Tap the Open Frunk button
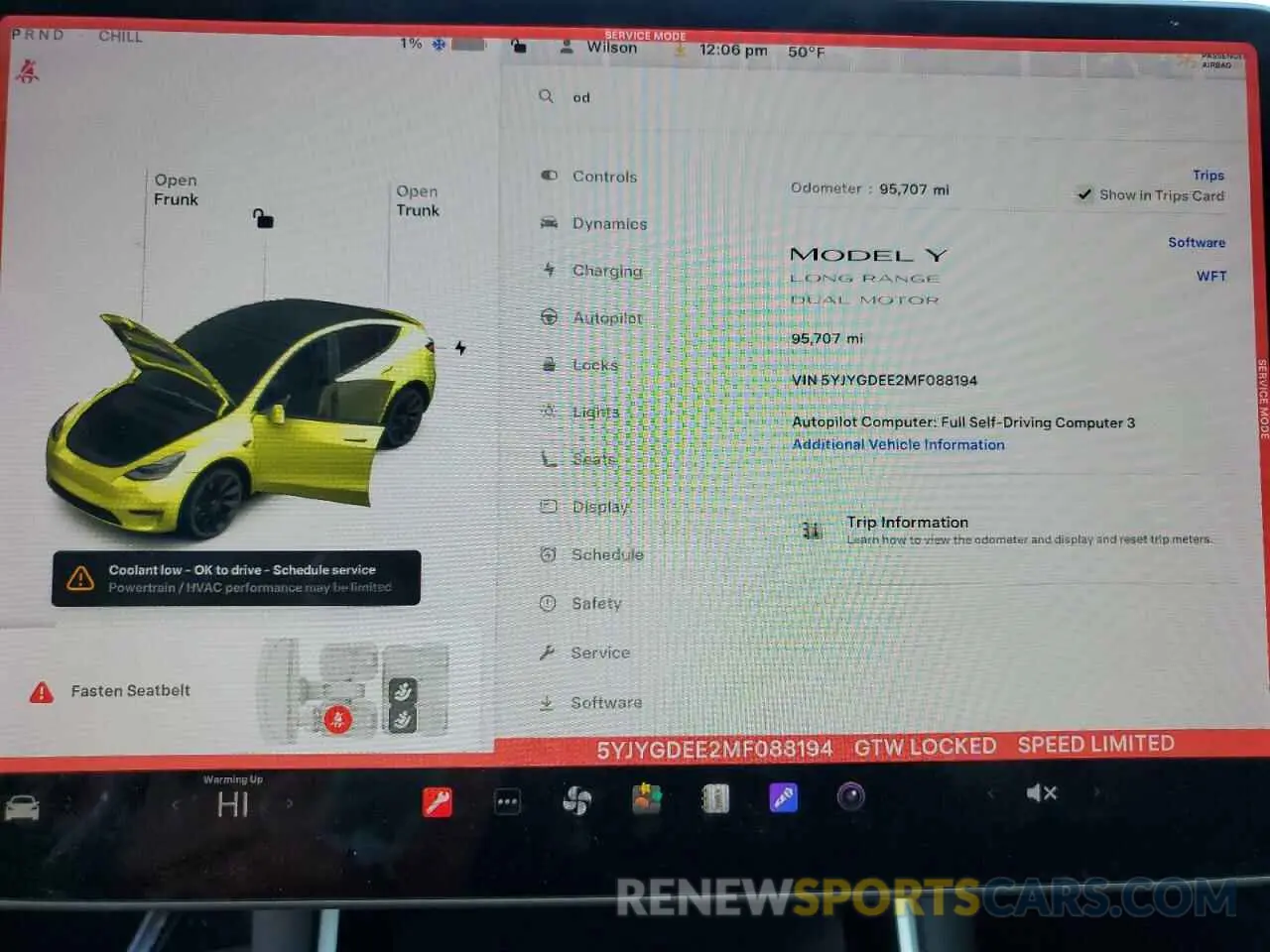Image resolution: width=1270 pixels, height=952 pixels. coord(176,189)
